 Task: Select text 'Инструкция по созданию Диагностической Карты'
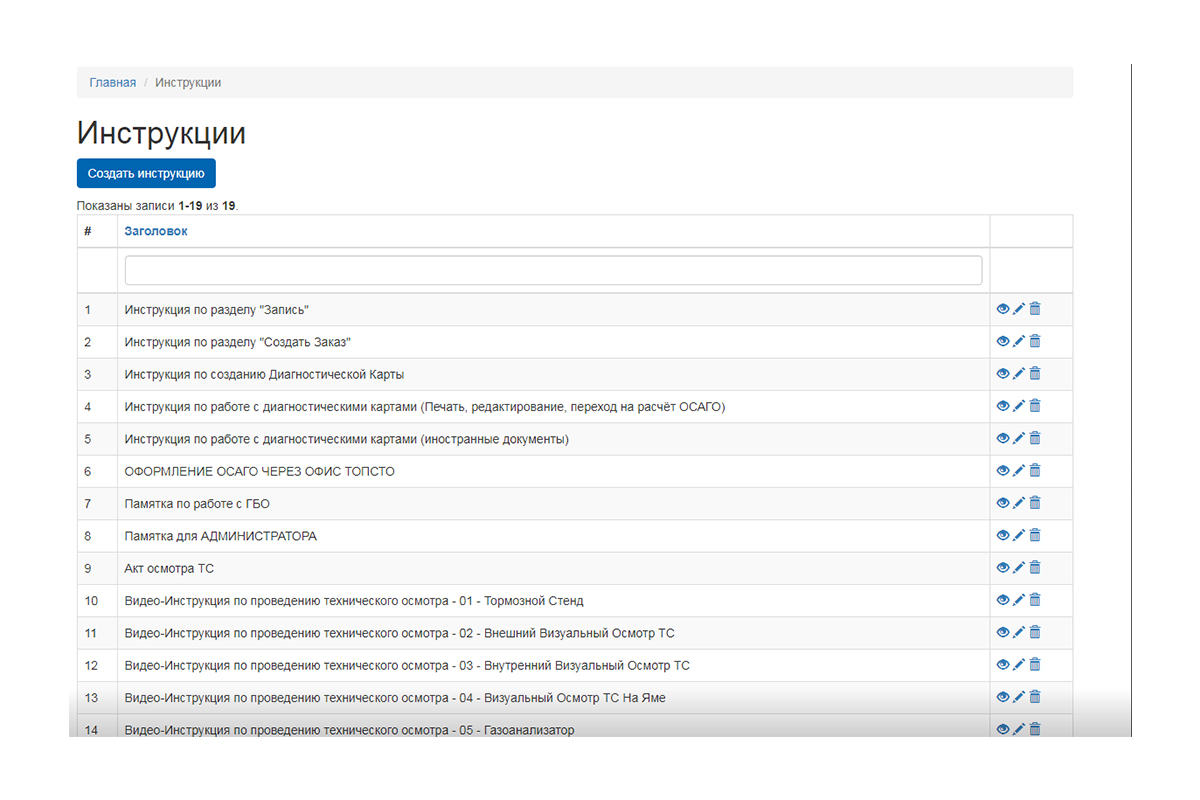tap(264, 374)
